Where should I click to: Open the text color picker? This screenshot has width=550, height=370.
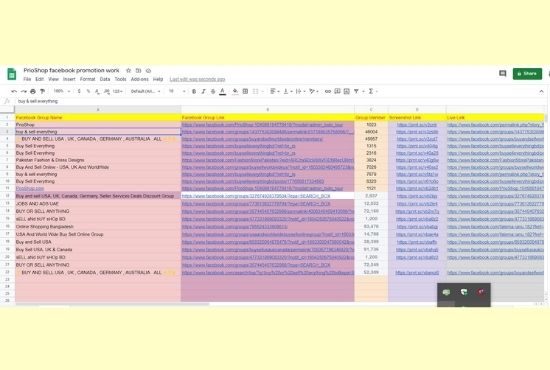tap(222, 92)
